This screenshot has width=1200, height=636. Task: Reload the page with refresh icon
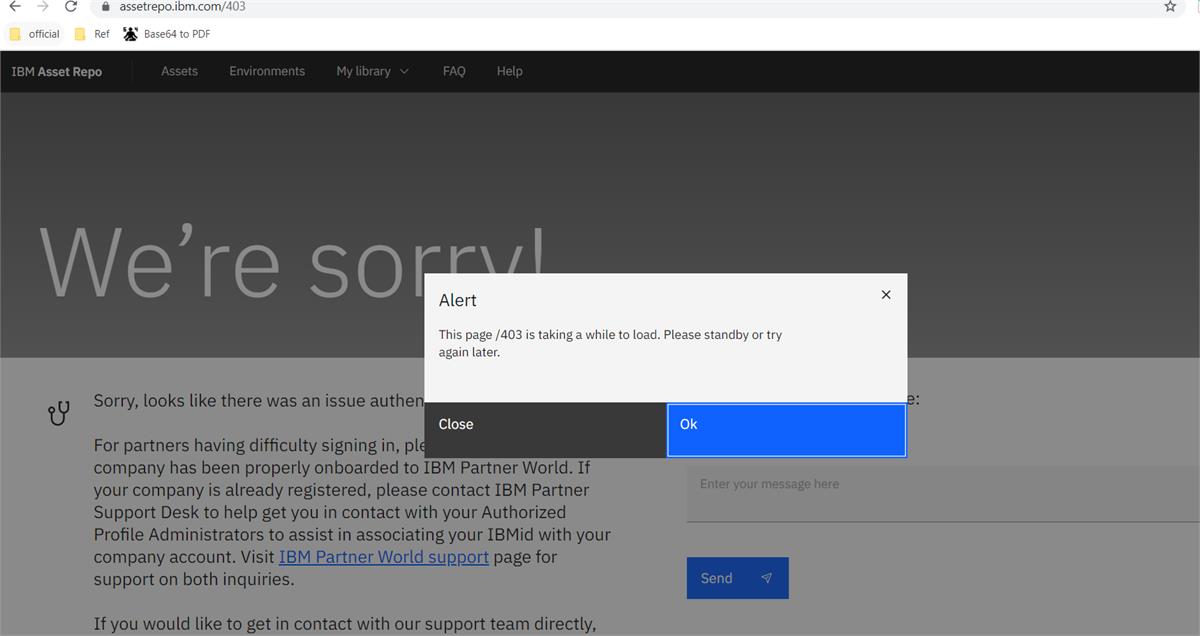pos(71,6)
